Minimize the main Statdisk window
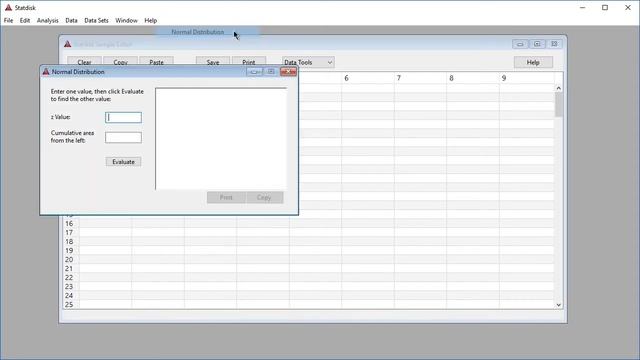The image size is (640, 360). point(582,7)
